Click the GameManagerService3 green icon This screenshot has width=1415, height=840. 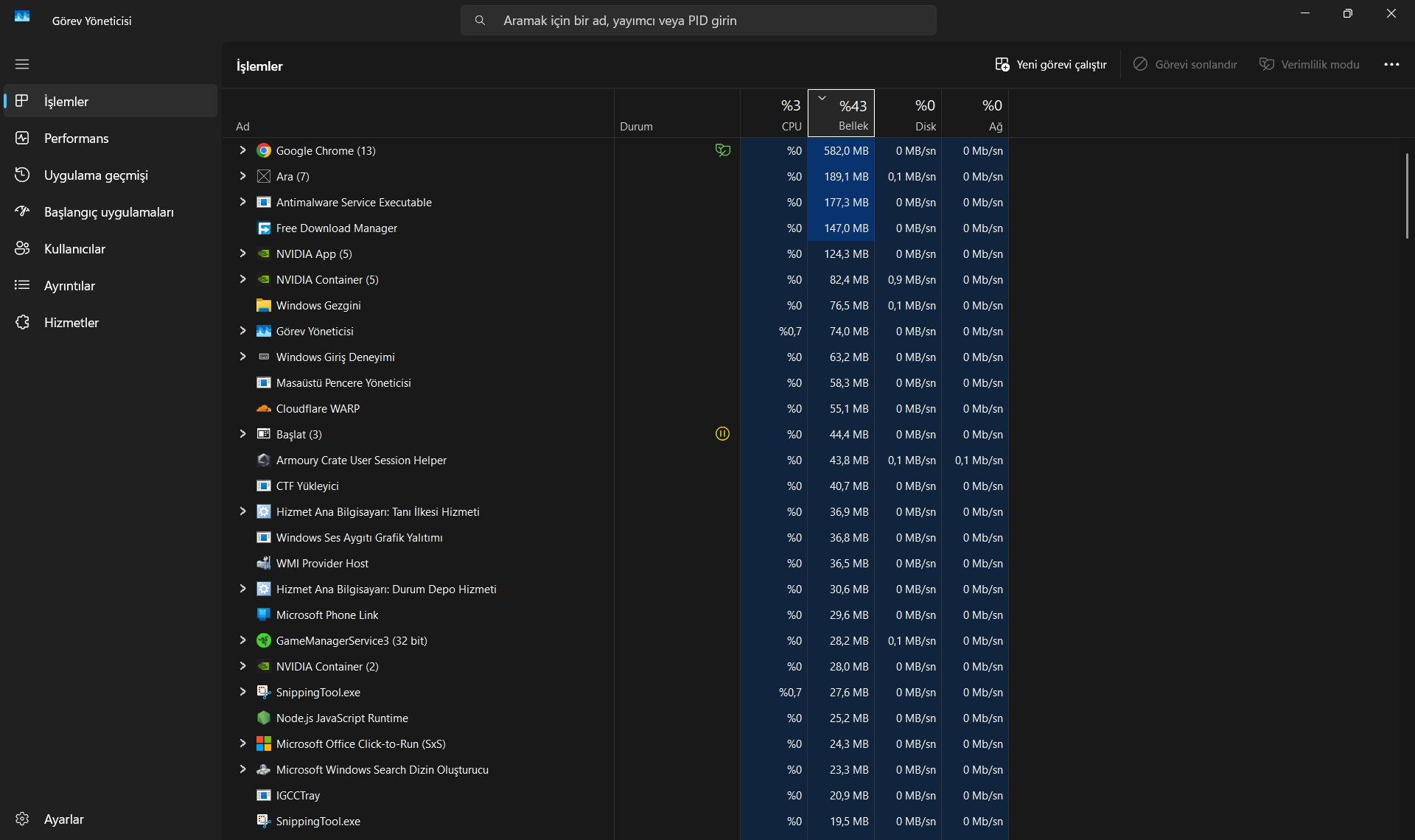(x=263, y=641)
